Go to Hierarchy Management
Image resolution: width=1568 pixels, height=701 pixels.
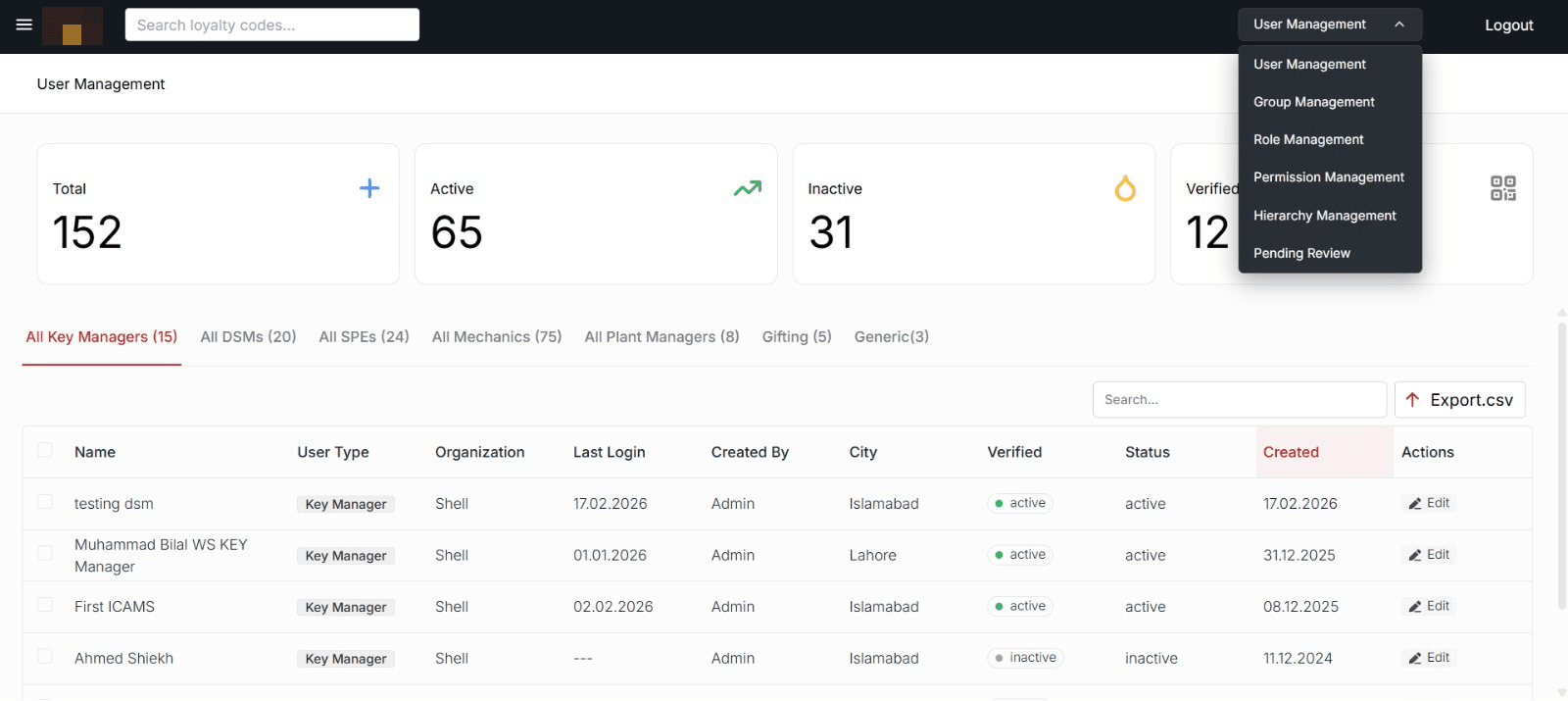[x=1330, y=216]
